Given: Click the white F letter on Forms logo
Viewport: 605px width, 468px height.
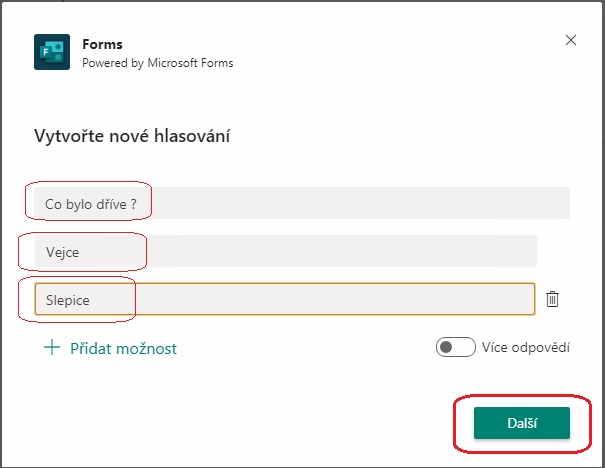Looking at the screenshot, I should point(46,52).
